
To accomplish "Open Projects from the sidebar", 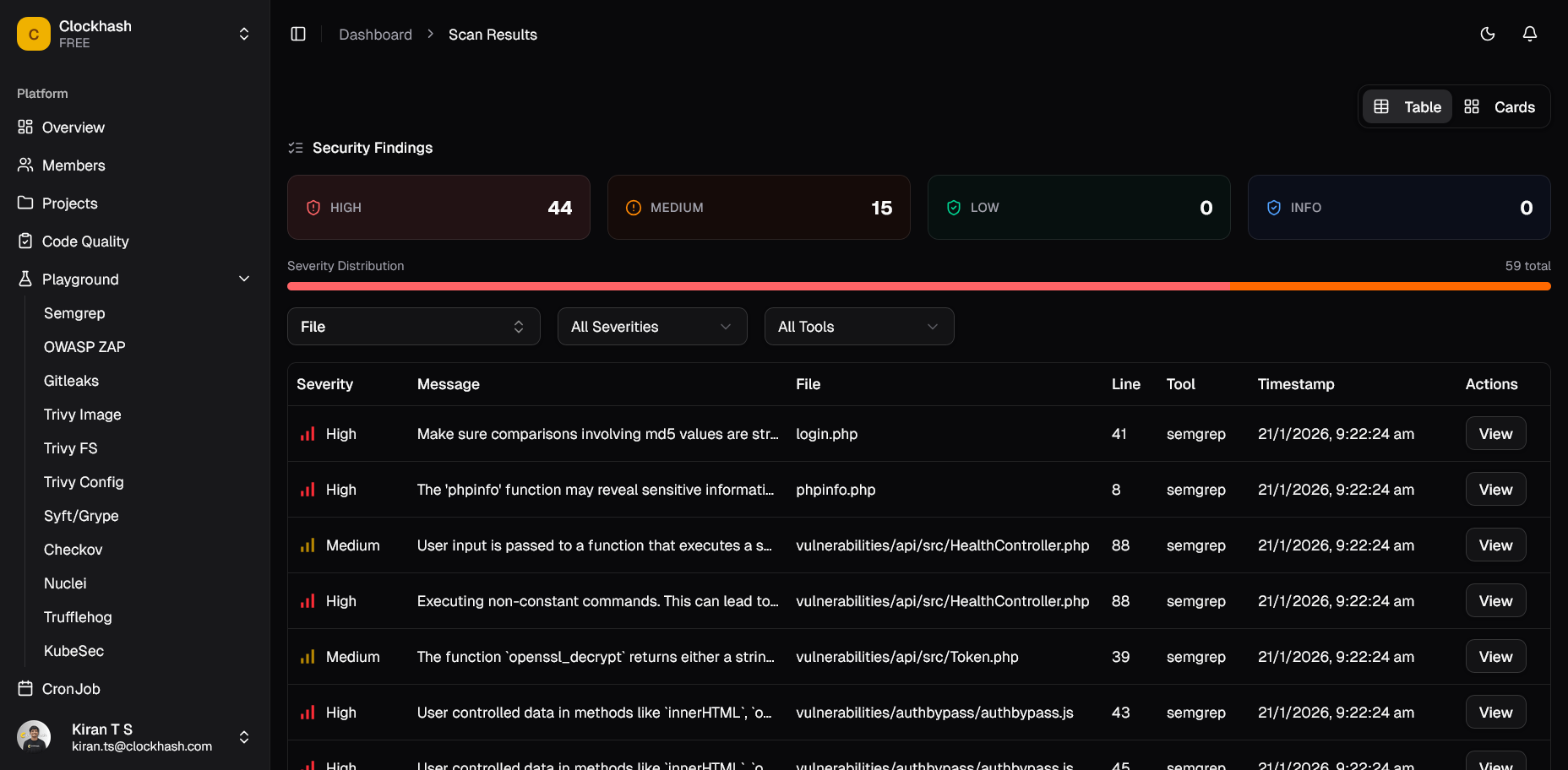I will (26, 203).
